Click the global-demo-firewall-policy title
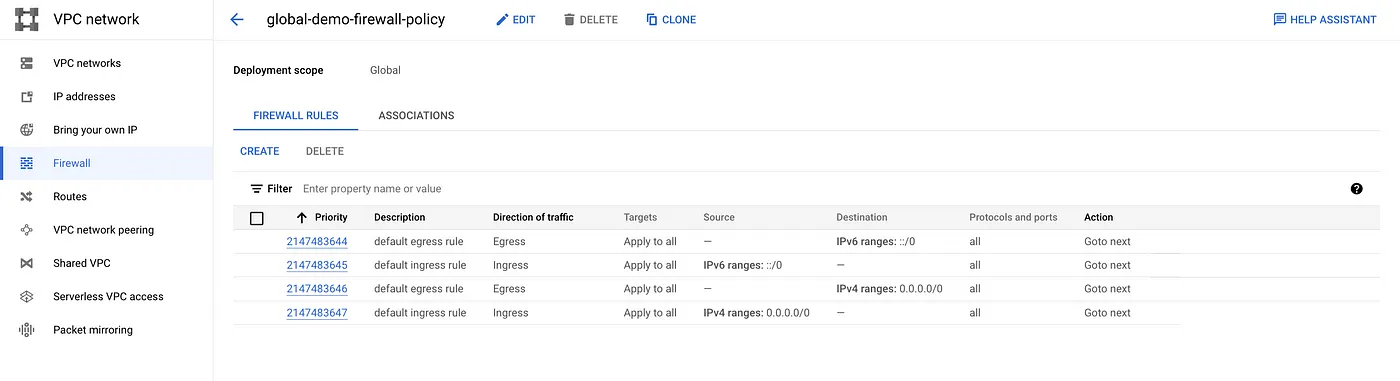 (x=356, y=19)
